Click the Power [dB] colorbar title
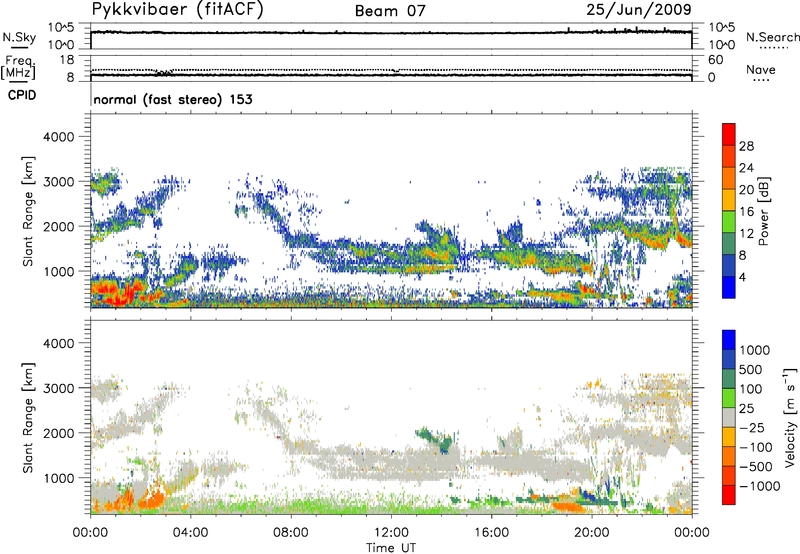The width and height of the screenshot is (800, 554). 763,211
